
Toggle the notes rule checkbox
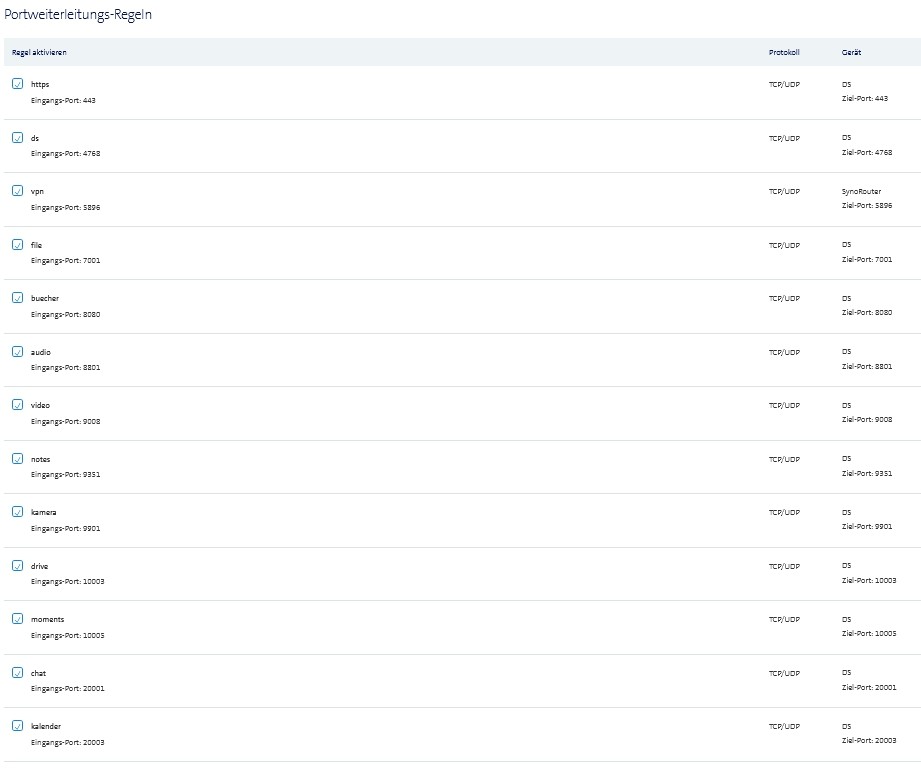click(17, 458)
